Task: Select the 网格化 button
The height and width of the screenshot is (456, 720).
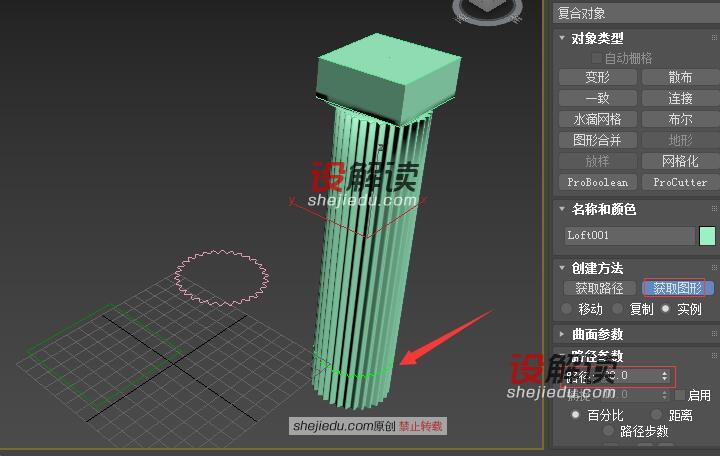Action: pos(680,161)
